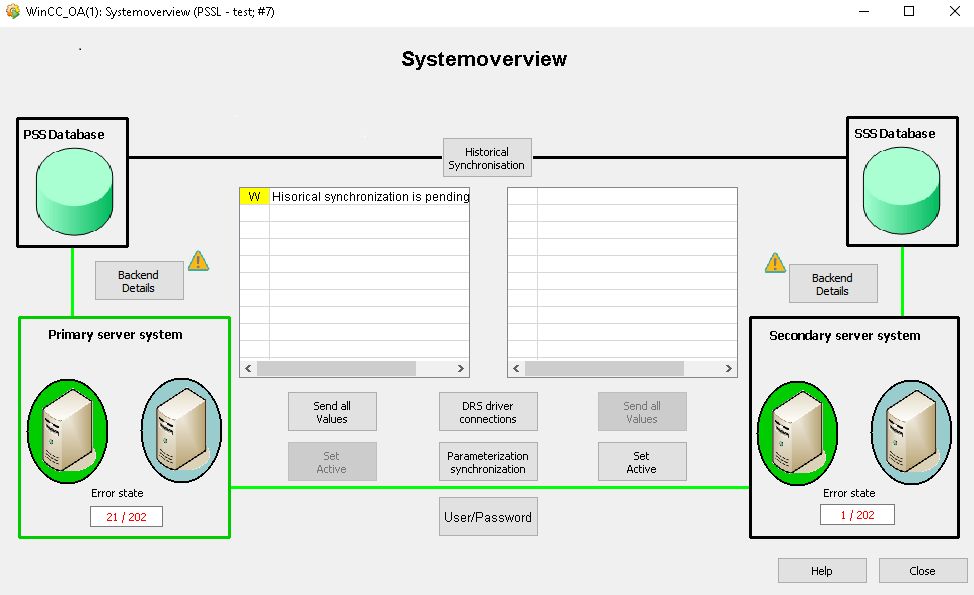Open the Historical Synchronisation panel
Image resolution: width=974 pixels, height=595 pixels.
click(487, 158)
